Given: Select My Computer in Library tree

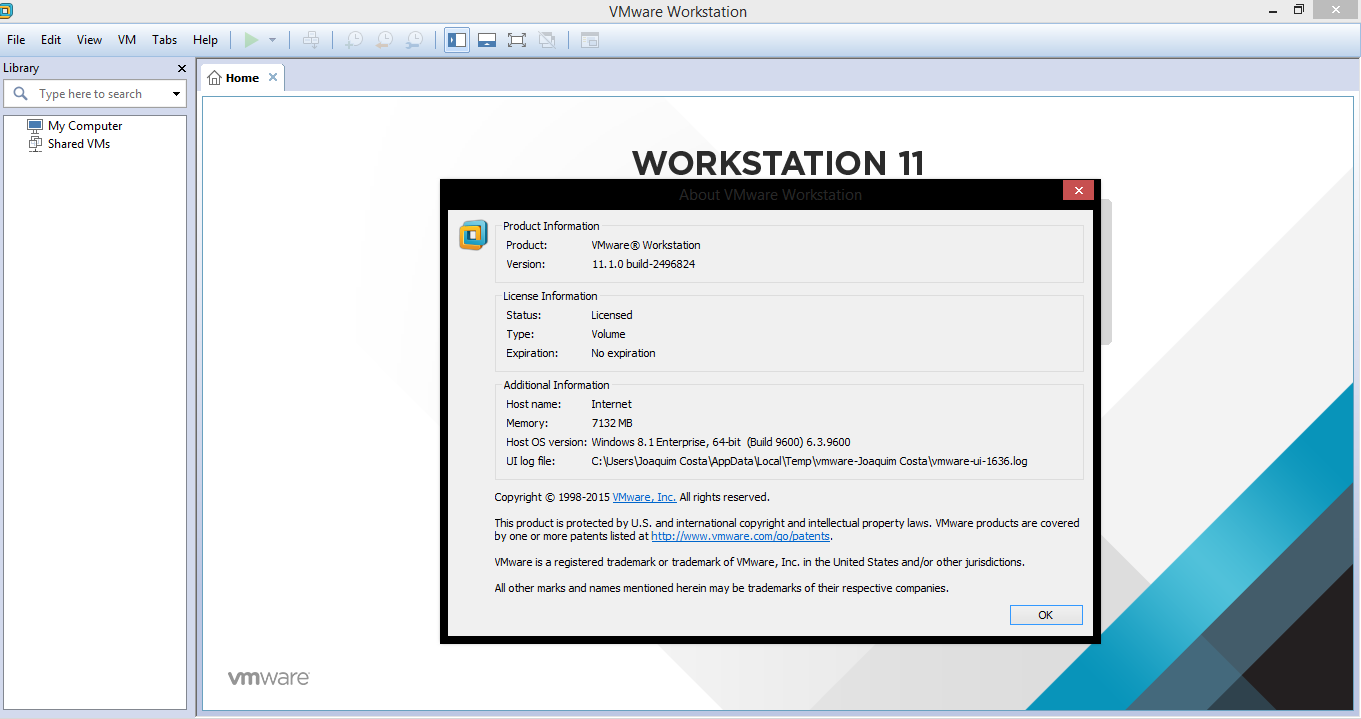Looking at the screenshot, I should pyautogui.click(x=85, y=126).
